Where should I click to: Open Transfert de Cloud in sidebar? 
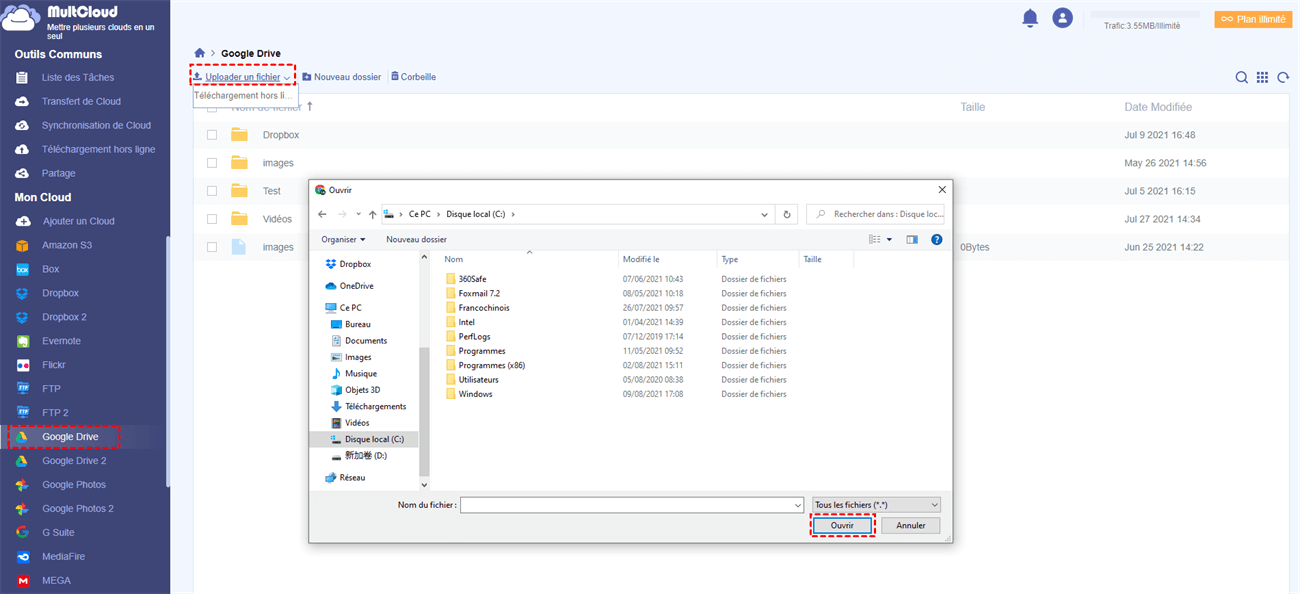(x=81, y=101)
